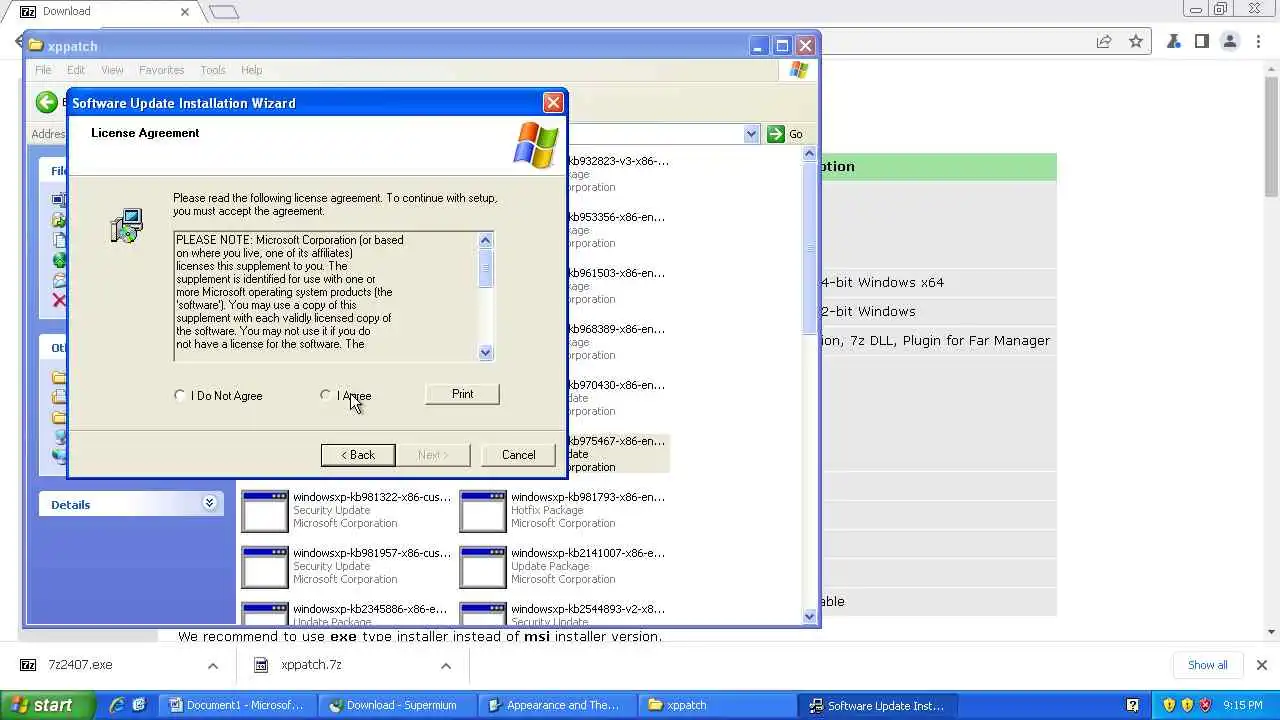The width and height of the screenshot is (1280, 720).
Task: Click Show all downloads
Action: tap(1208, 665)
